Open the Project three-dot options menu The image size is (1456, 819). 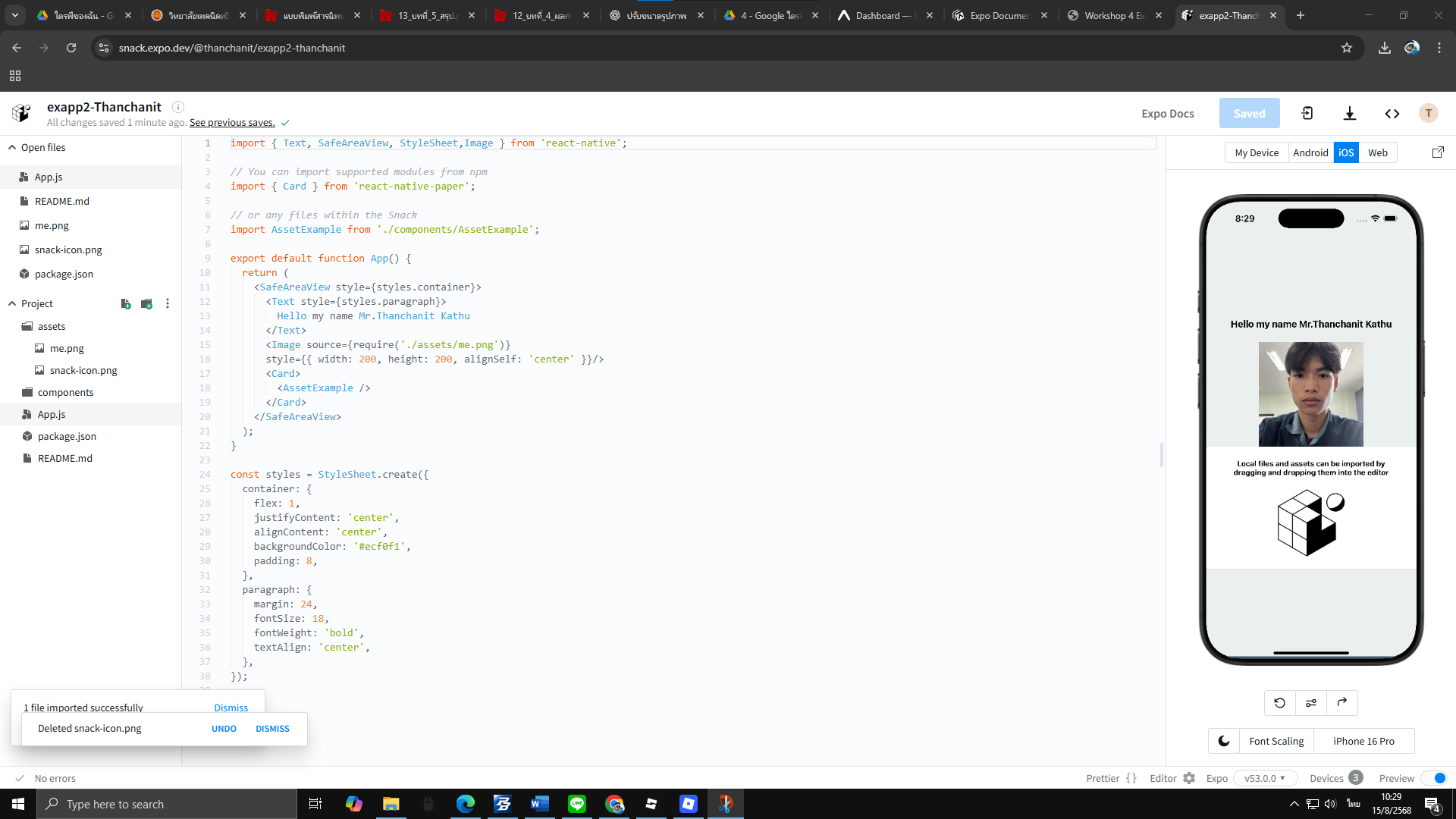pos(168,304)
